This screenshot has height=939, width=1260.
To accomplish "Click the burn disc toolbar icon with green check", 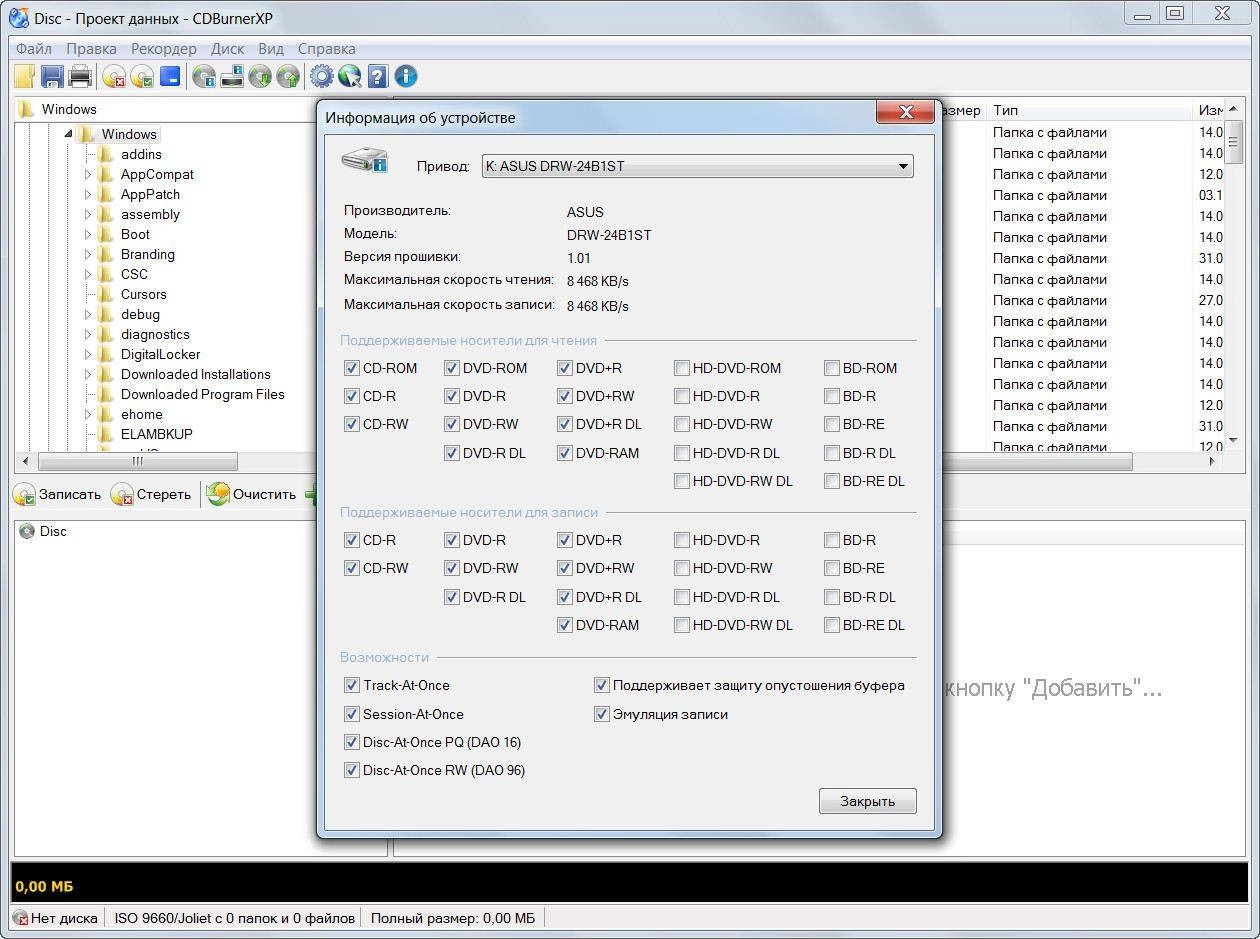I will pos(142,76).
